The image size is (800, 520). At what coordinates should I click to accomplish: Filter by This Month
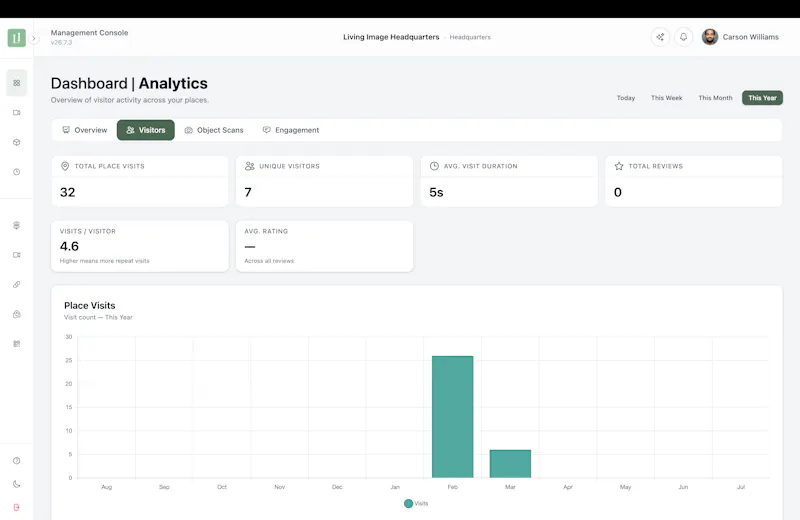pyautogui.click(x=715, y=98)
